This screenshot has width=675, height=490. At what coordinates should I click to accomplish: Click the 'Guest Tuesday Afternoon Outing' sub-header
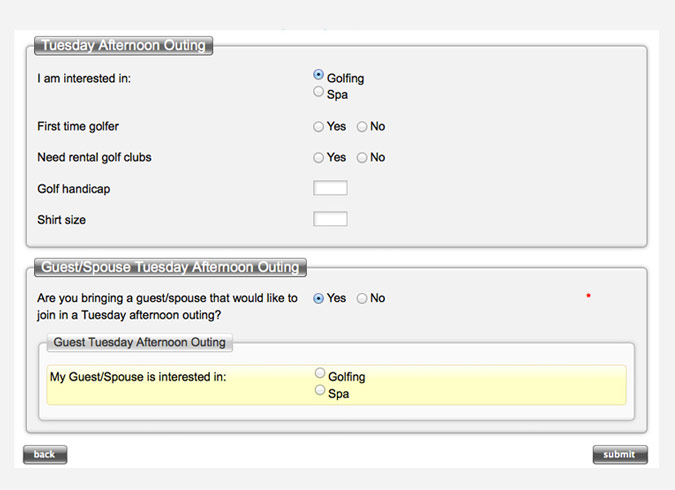coord(140,342)
